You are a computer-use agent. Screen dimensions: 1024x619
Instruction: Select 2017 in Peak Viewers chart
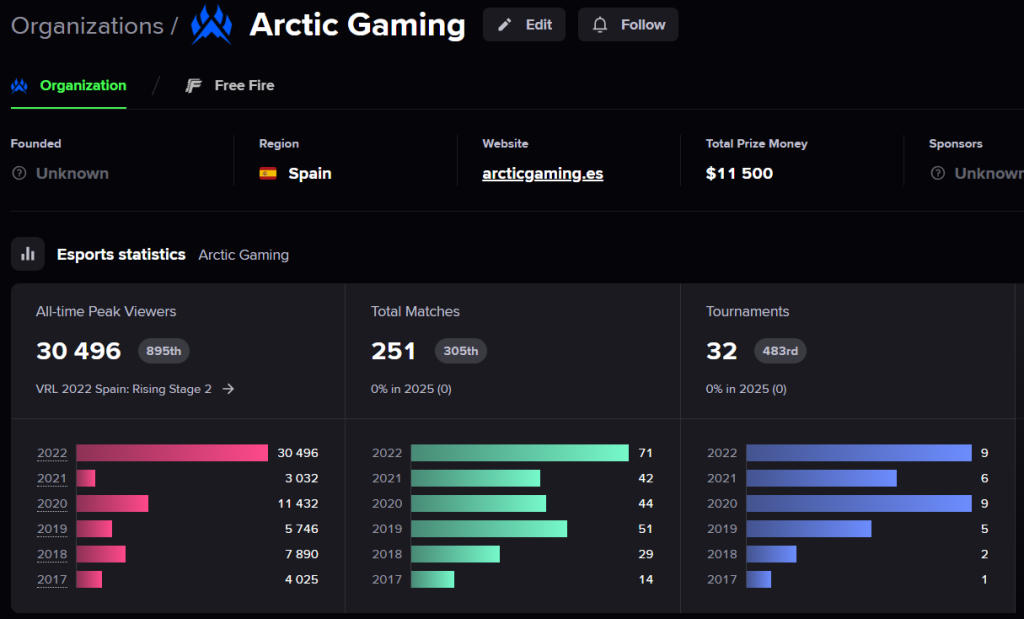pyautogui.click(x=52, y=579)
